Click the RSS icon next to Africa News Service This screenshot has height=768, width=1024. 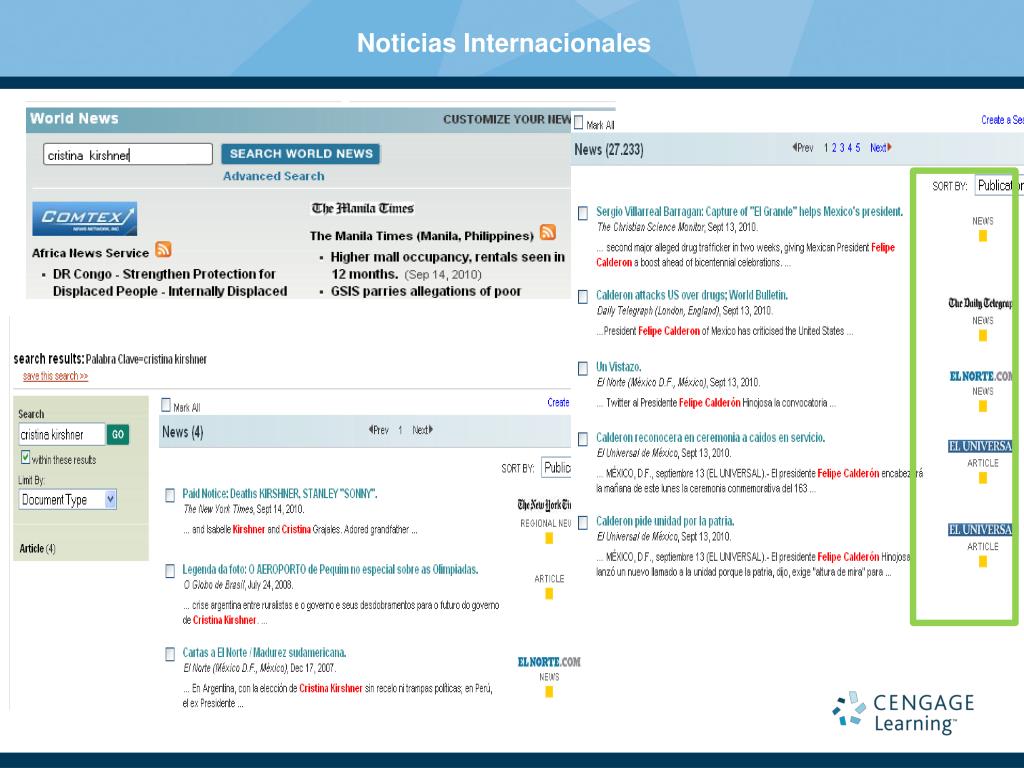(x=163, y=249)
